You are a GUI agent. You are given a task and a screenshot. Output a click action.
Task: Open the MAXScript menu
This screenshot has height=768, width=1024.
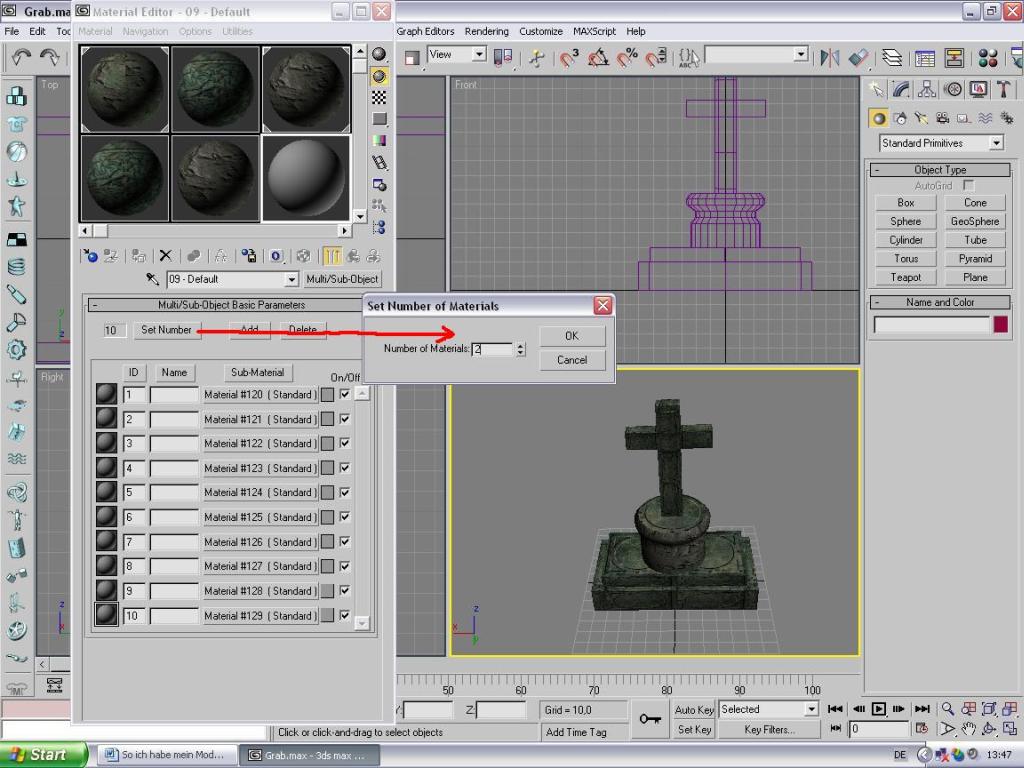594,31
